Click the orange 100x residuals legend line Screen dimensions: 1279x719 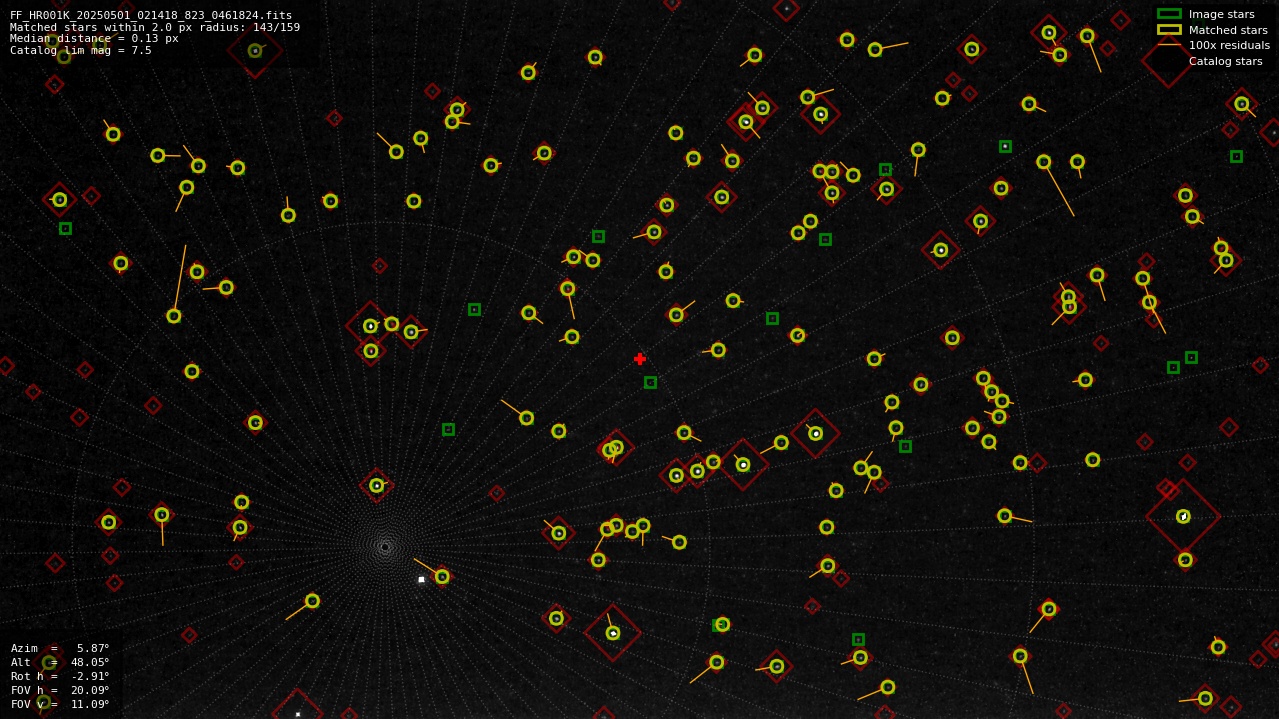pyautogui.click(x=1169, y=45)
